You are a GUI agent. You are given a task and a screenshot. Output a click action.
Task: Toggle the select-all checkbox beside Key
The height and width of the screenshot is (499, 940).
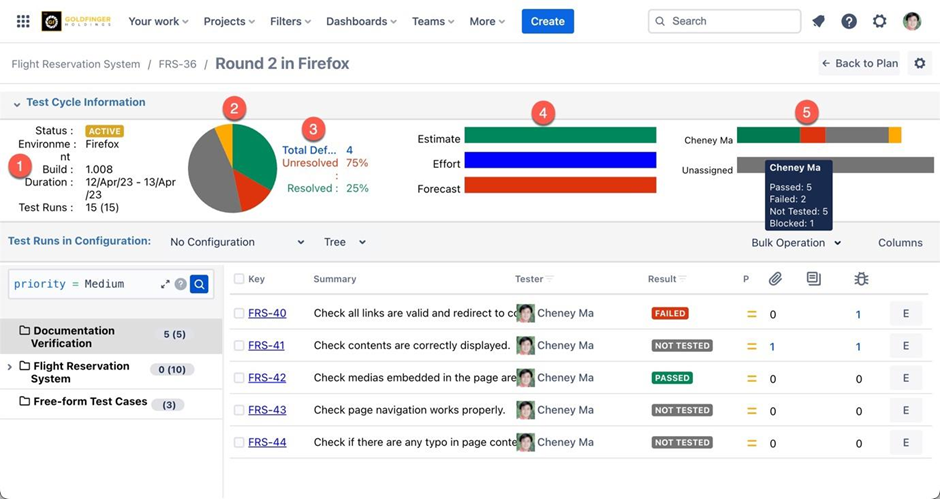pos(239,279)
